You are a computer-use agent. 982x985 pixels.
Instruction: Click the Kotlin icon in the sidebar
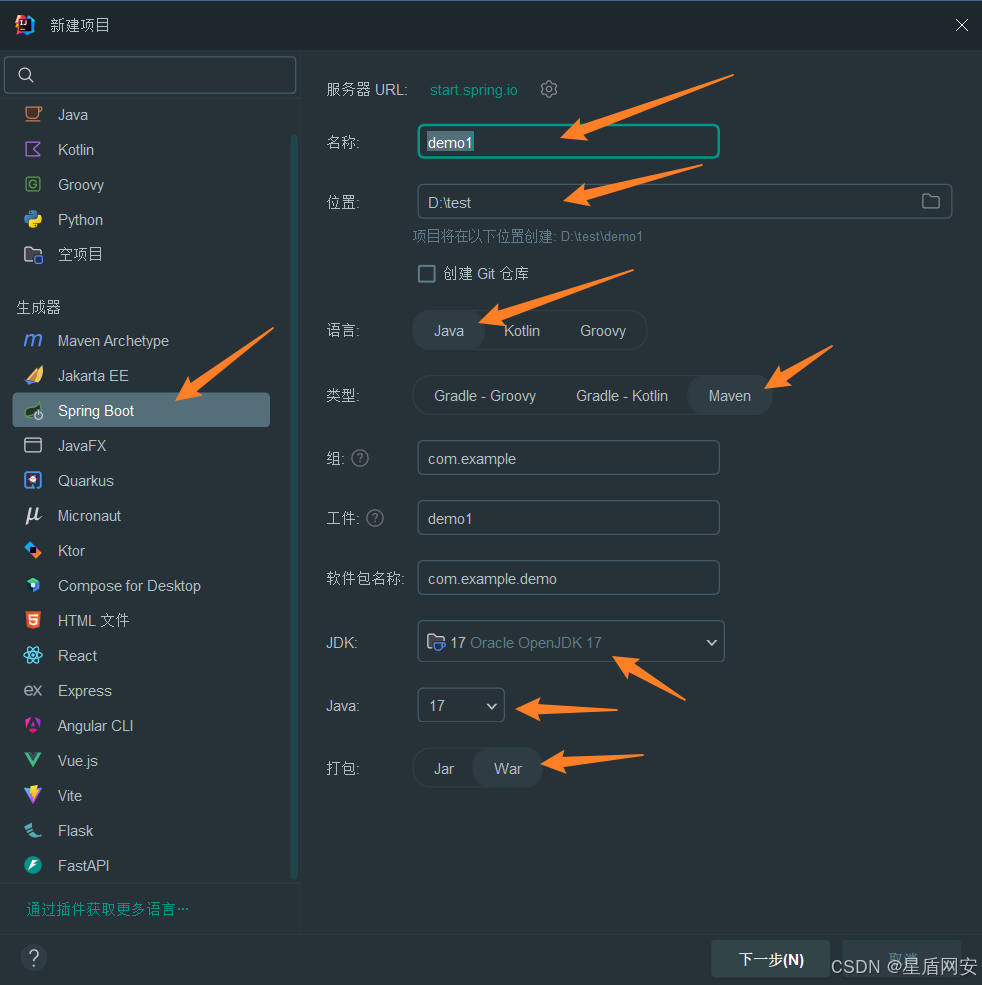[x=33, y=150]
